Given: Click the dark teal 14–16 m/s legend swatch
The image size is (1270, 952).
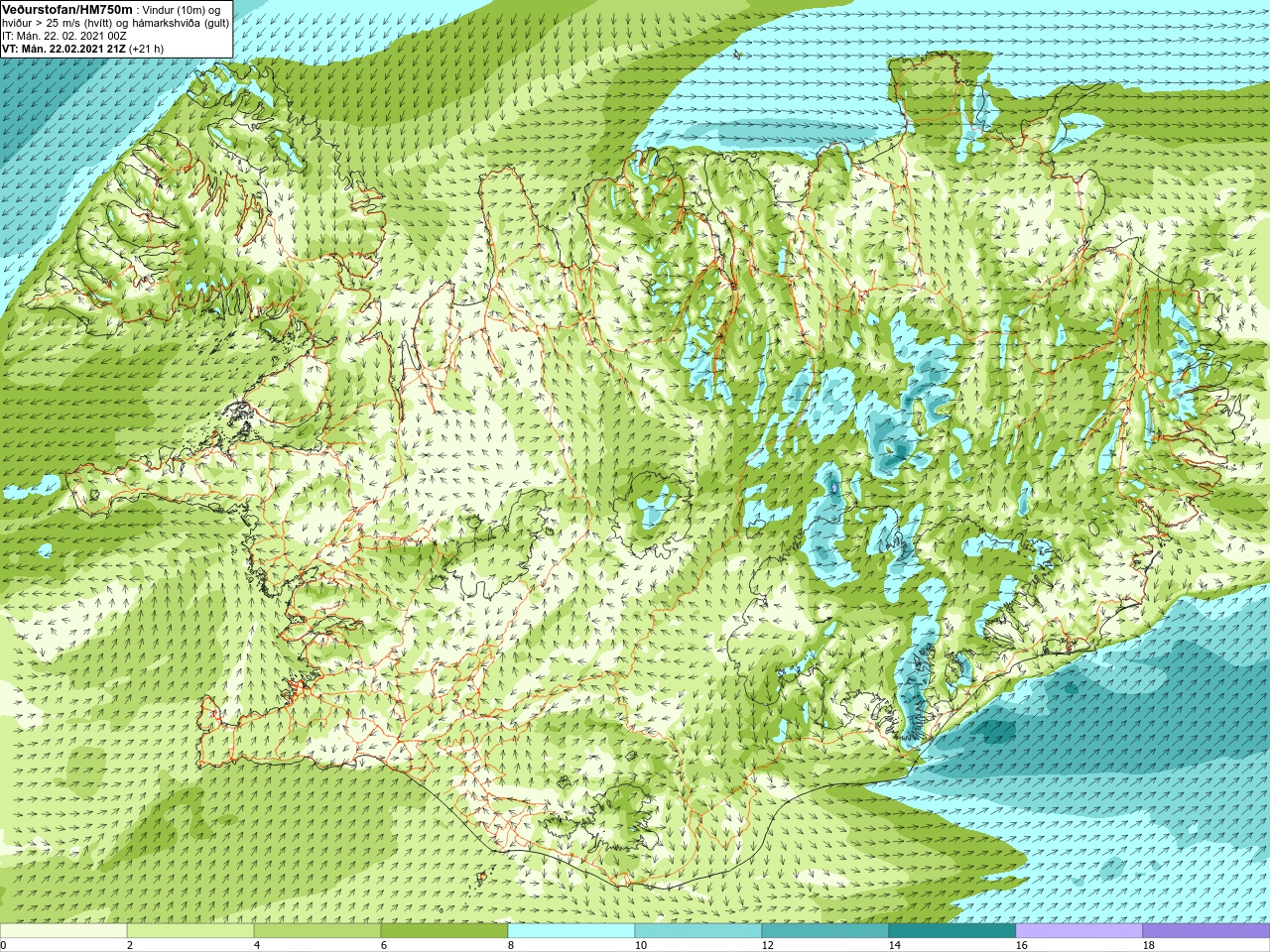Looking at the screenshot, I should [952, 931].
